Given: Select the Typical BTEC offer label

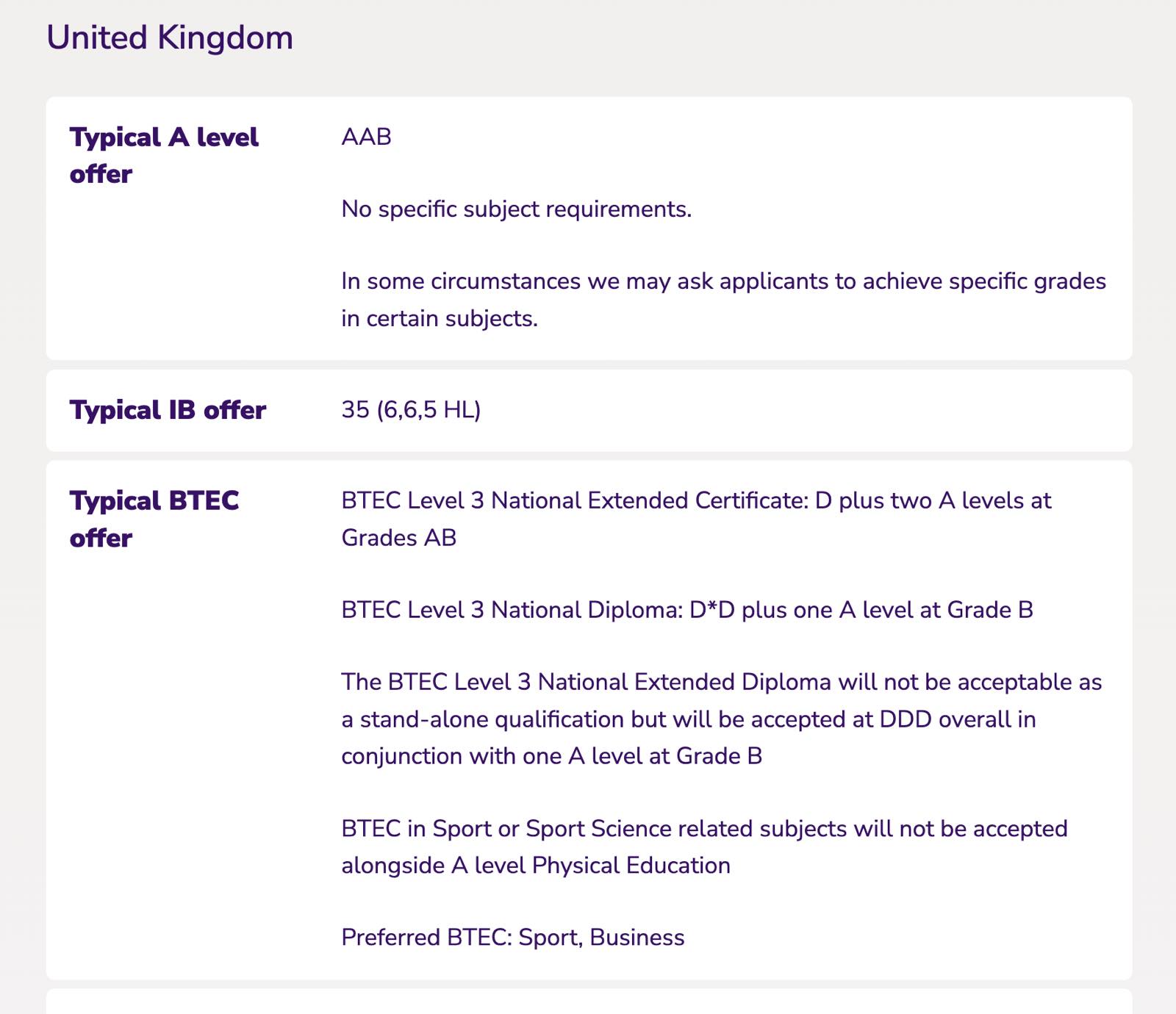Looking at the screenshot, I should pyautogui.click(x=154, y=519).
